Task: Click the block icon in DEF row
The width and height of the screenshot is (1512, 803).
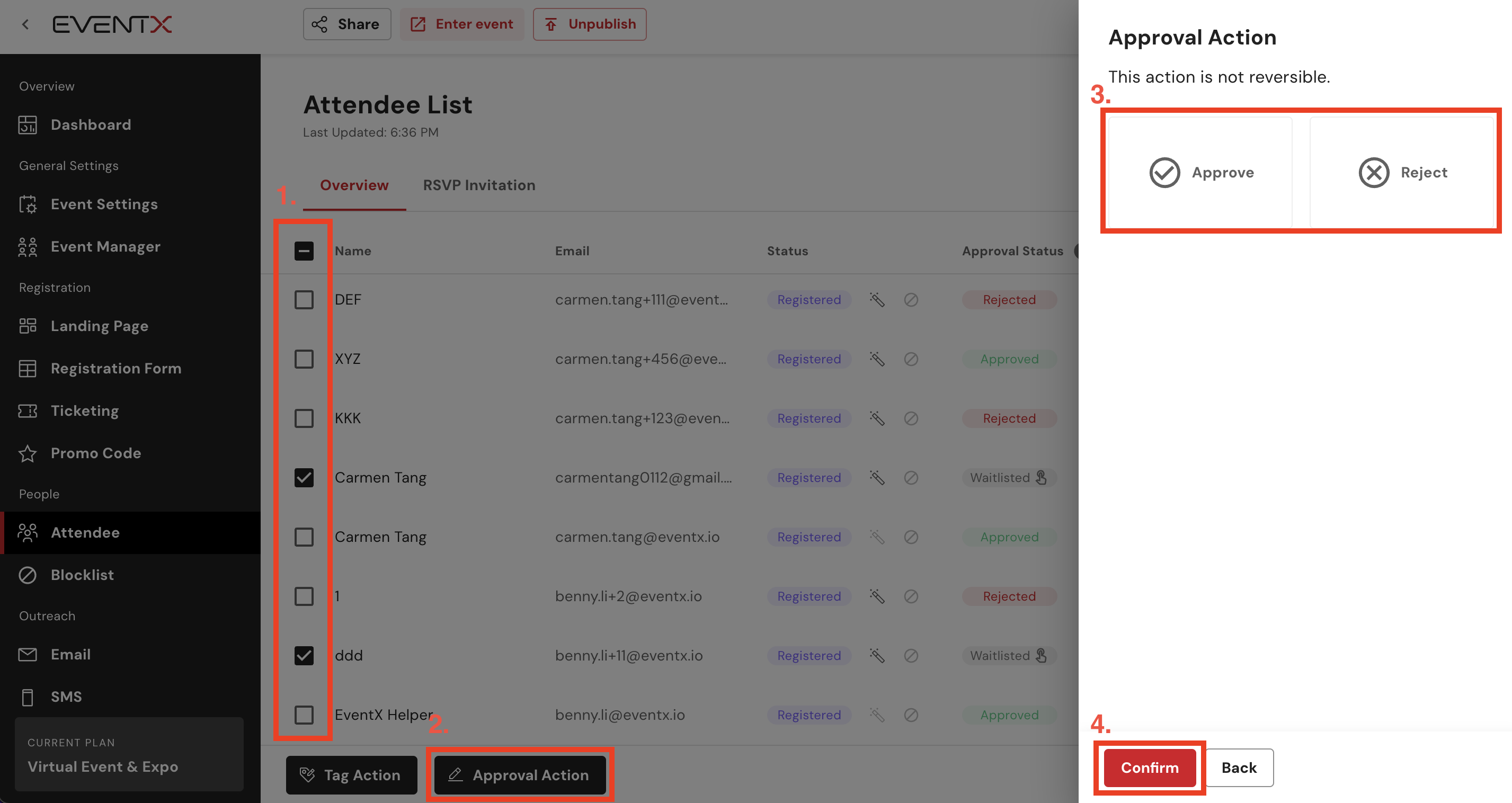Action: (x=911, y=299)
